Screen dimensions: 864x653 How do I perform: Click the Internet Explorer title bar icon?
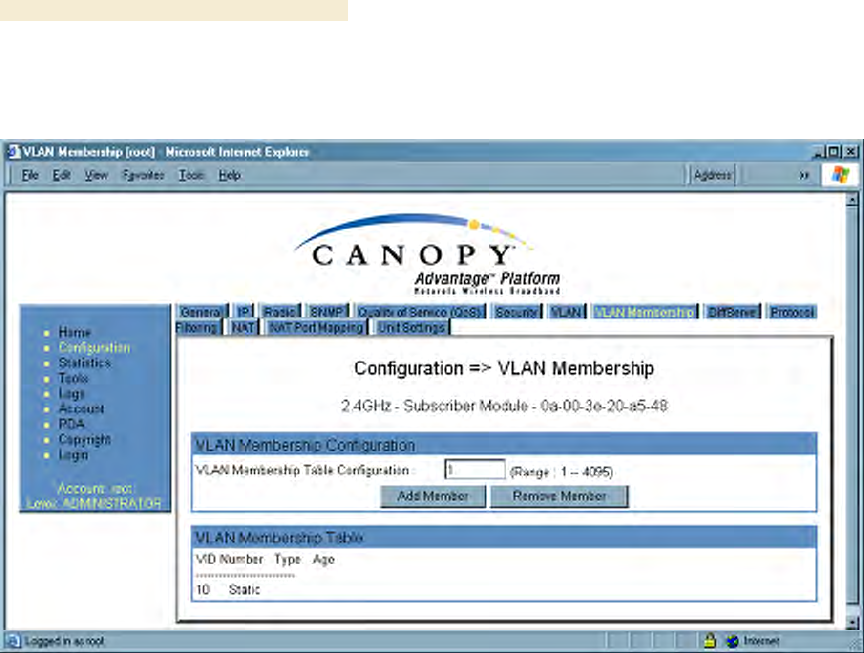[x=14, y=152]
